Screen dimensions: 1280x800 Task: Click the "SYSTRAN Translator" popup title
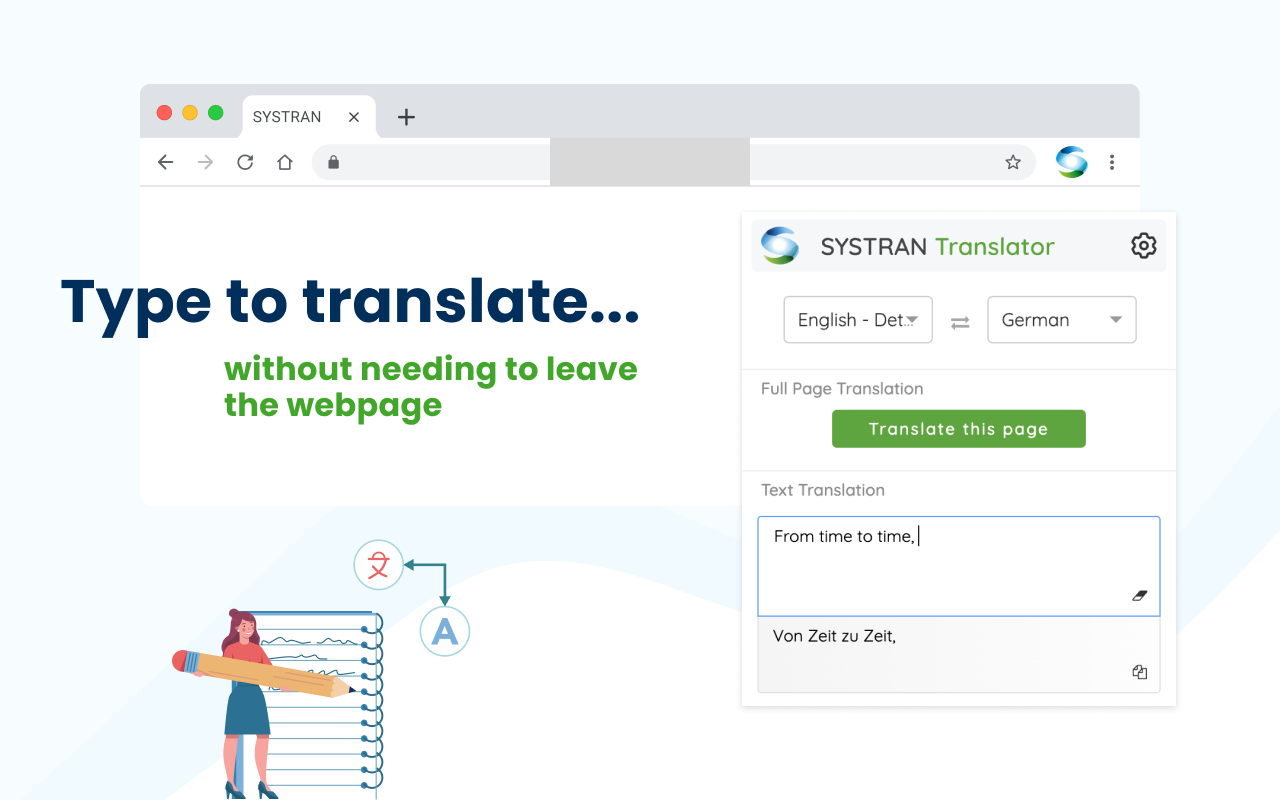click(938, 246)
